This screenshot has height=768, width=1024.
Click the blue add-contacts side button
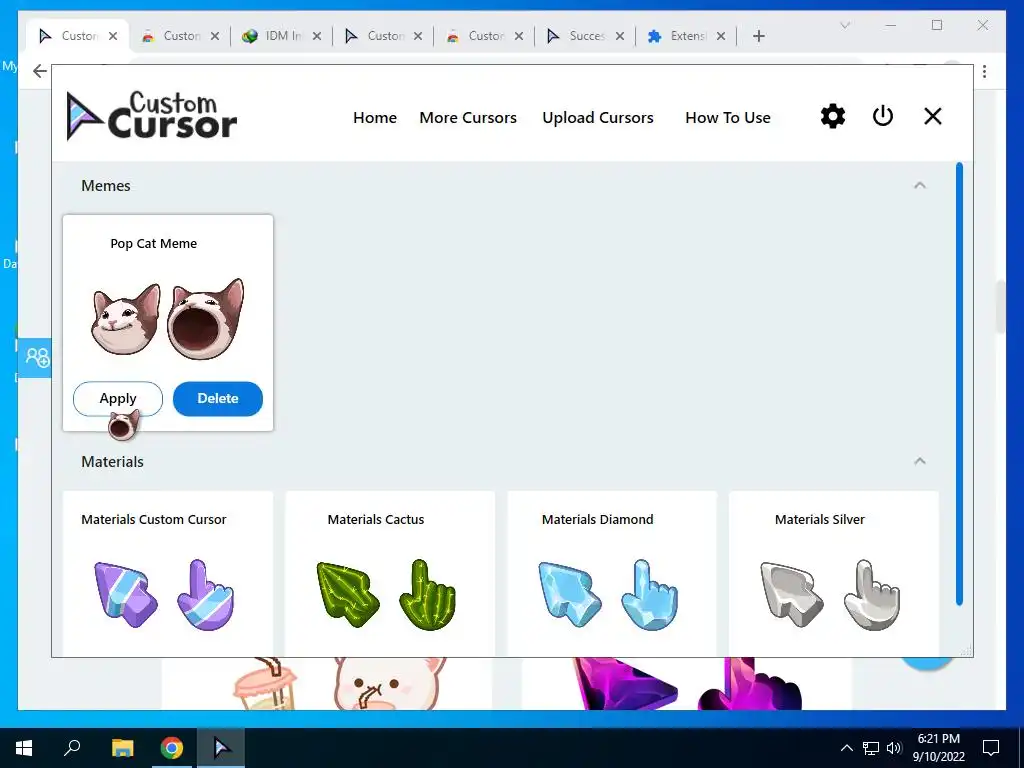pyautogui.click(x=35, y=357)
